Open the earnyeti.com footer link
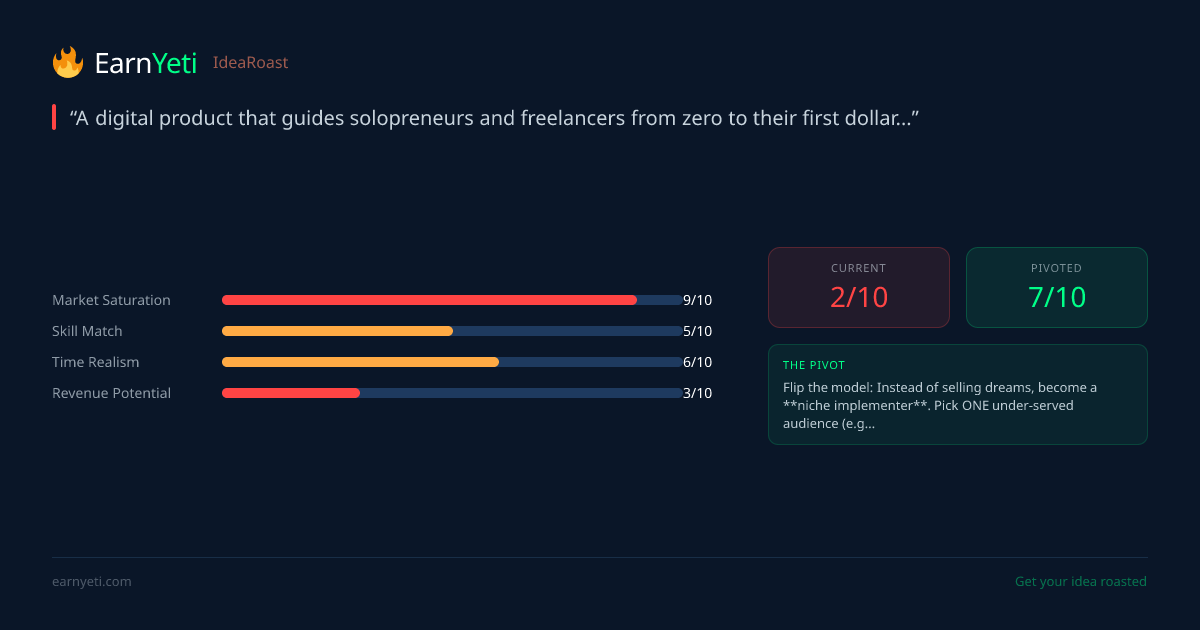 (x=91, y=582)
